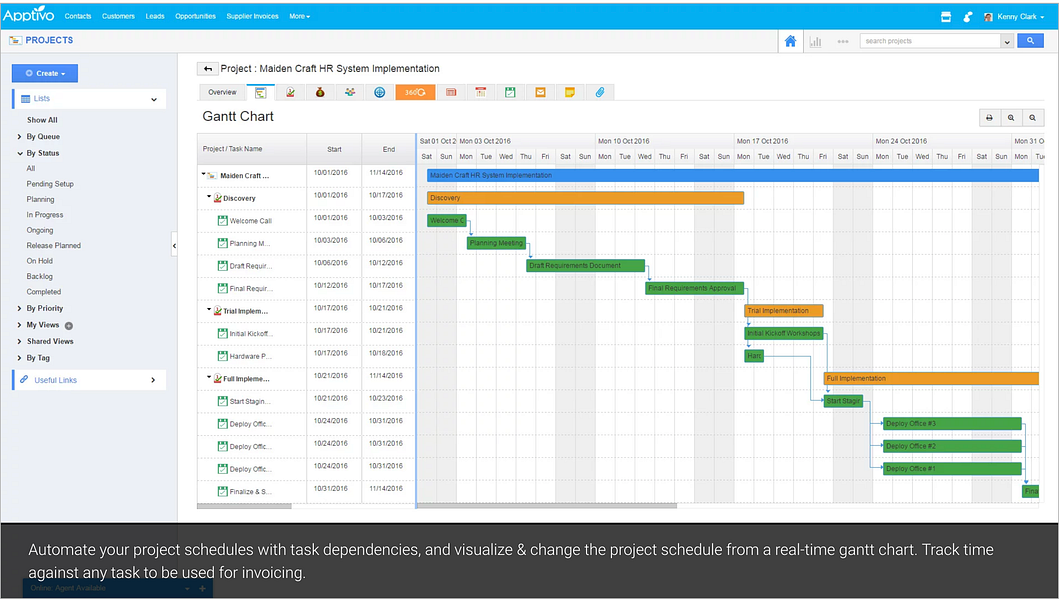Click the search projects input field
The height and width of the screenshot is (600, 1059).
click(x=930, y=41)
